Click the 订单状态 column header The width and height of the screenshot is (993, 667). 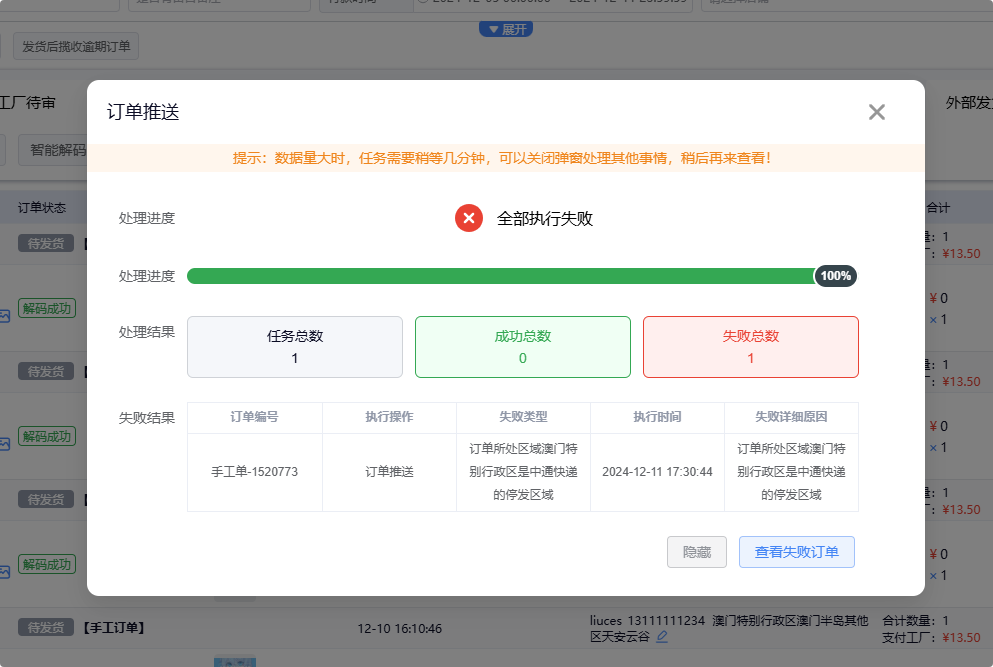pyautogui.click(x=42, y=208)
